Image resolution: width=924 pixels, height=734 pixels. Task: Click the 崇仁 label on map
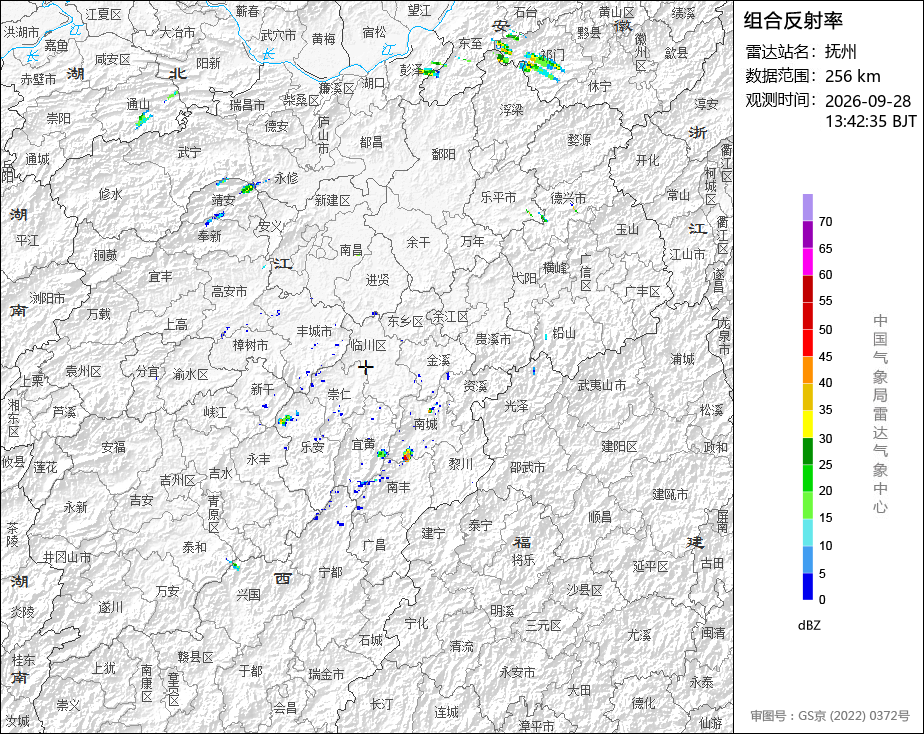point(339,394)
